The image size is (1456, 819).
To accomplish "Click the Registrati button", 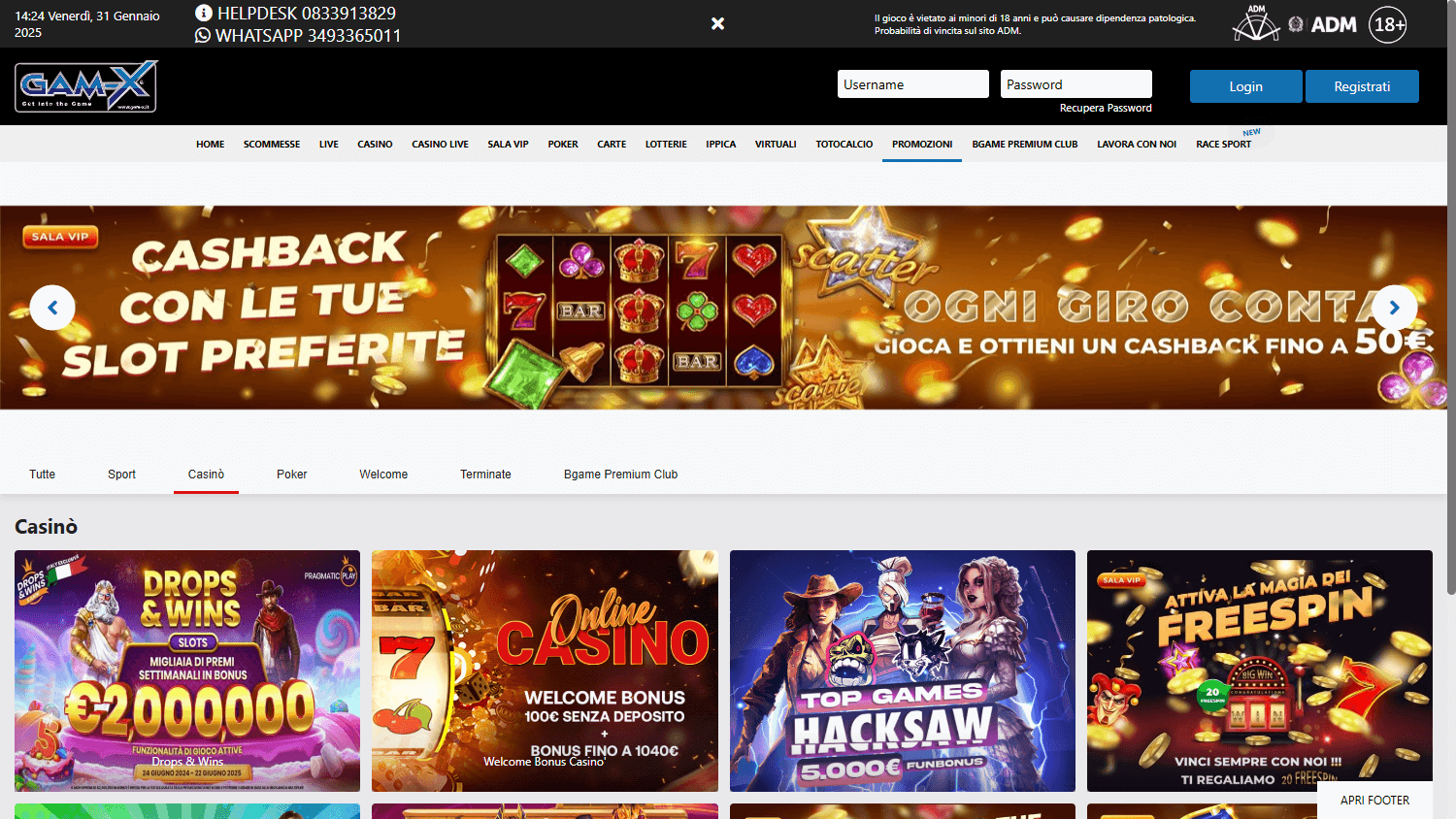I will [x=1362, y=85].
